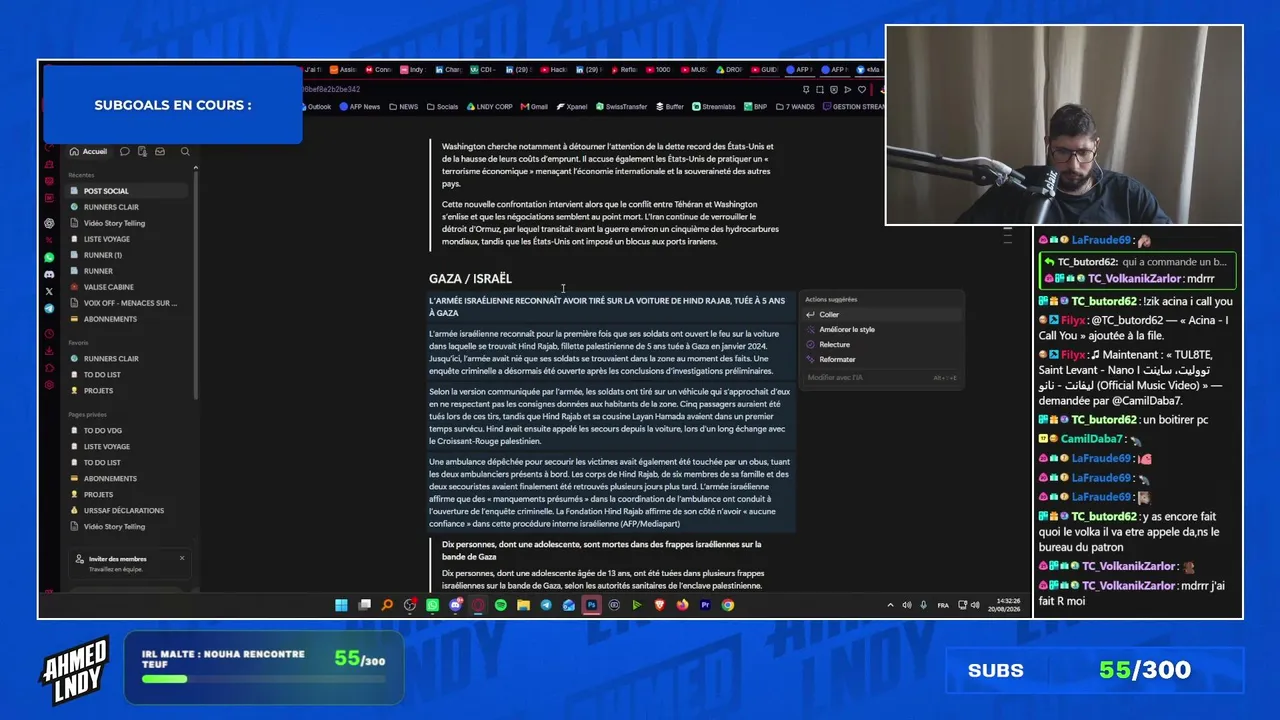The image size is (1280, 720).
Task: Open Premiere Pro from the taskbar
Action: (705, 605)
